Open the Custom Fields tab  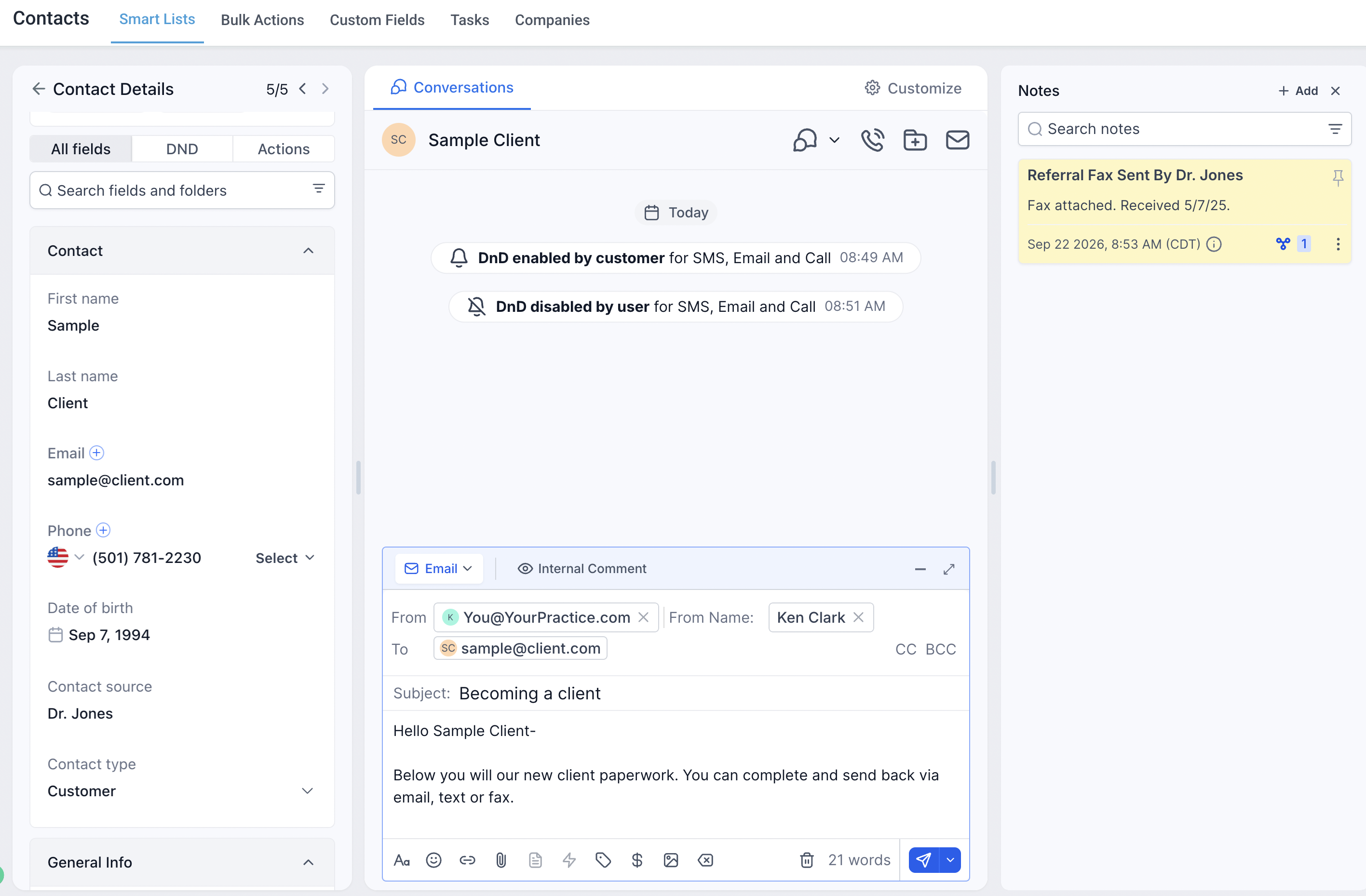[x=377, y=20]
